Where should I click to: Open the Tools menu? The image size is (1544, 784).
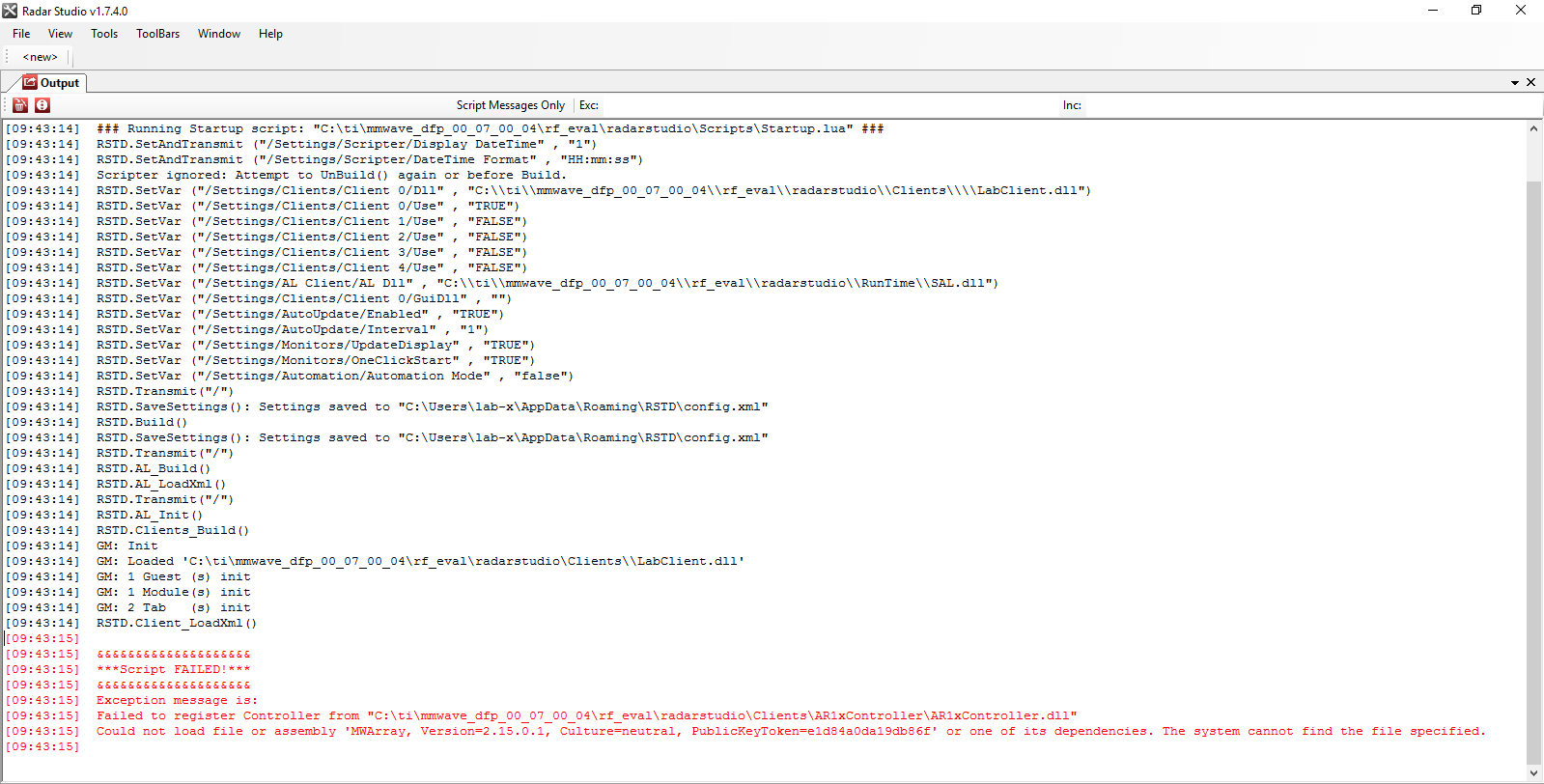(104, 34)
